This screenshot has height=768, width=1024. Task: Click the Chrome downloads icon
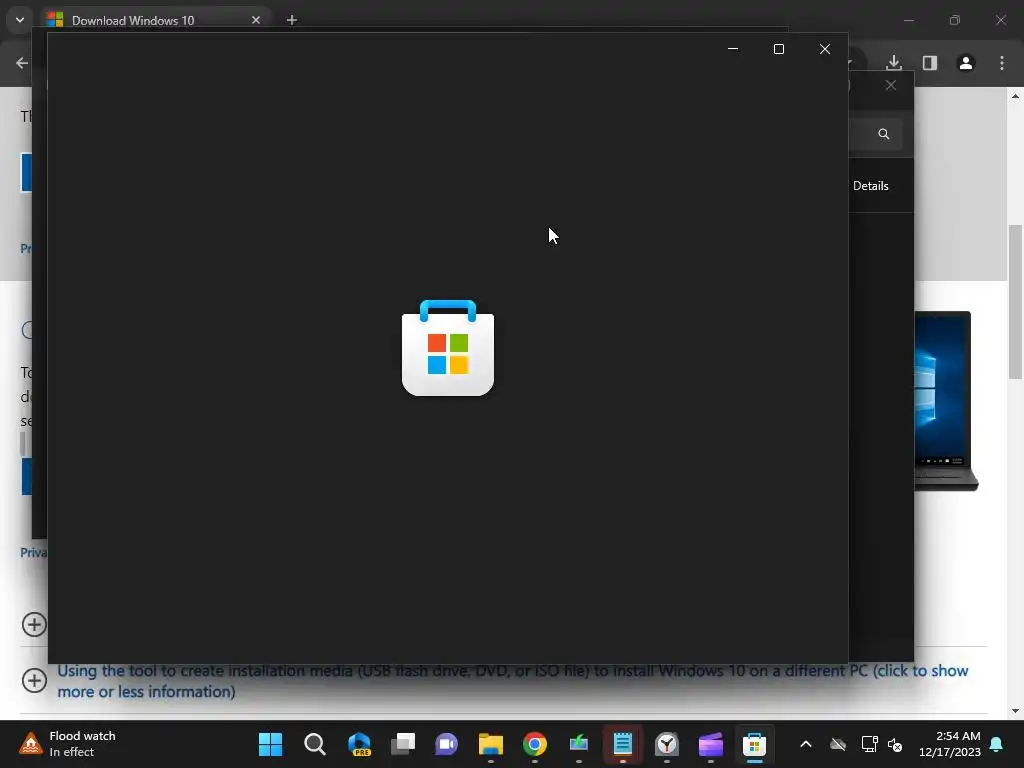(x=894, y=63)
